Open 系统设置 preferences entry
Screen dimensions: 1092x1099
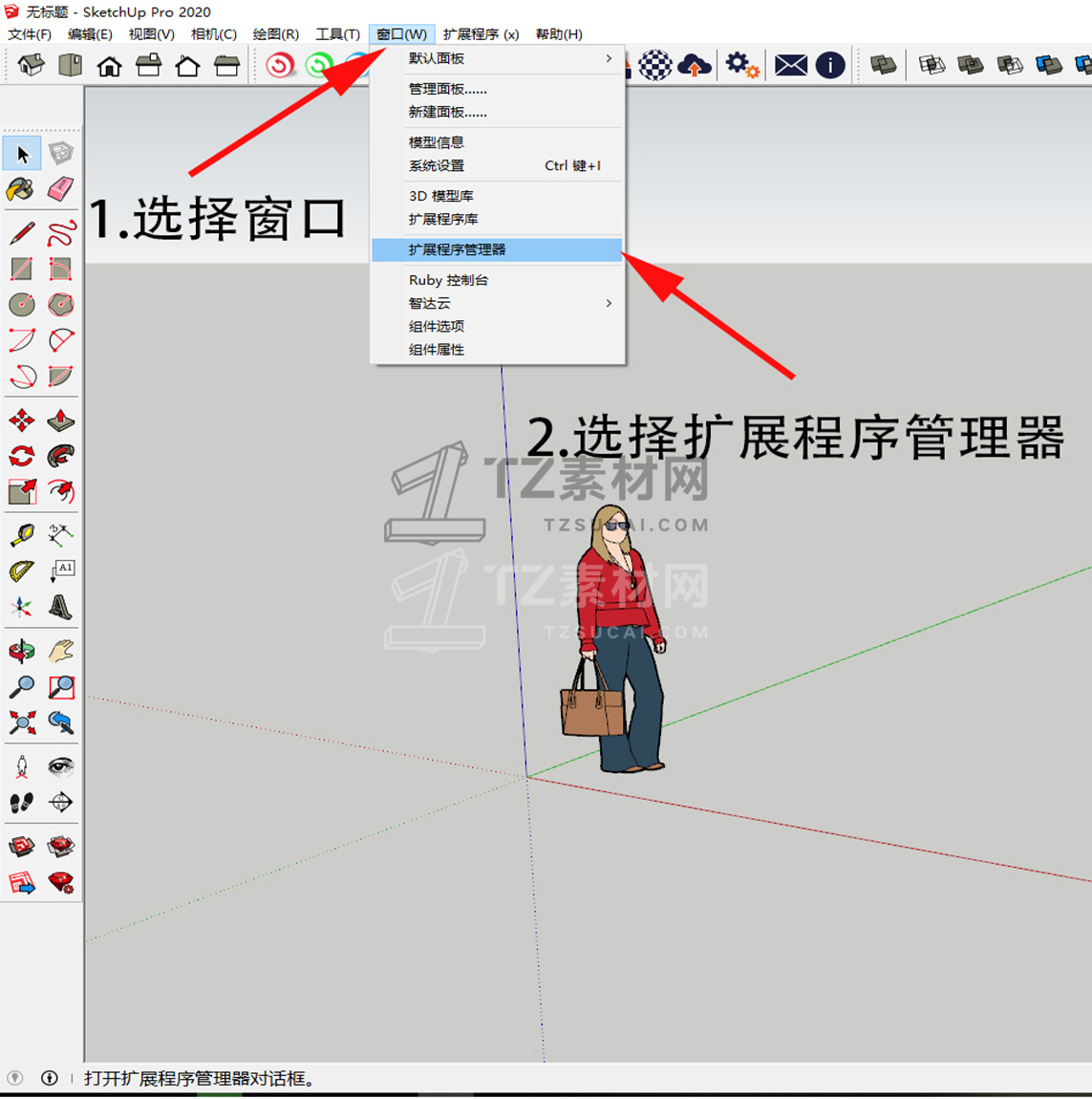pyautogui.click(x=498, y=166)
